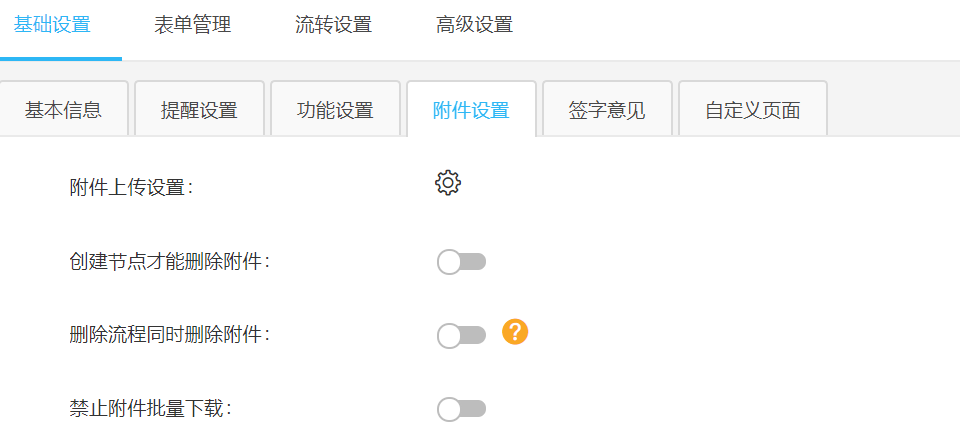This screenshot has width=960, height=439.
Task: Open the 附件上传设置 gear icon
Action: tap(448, 183)
